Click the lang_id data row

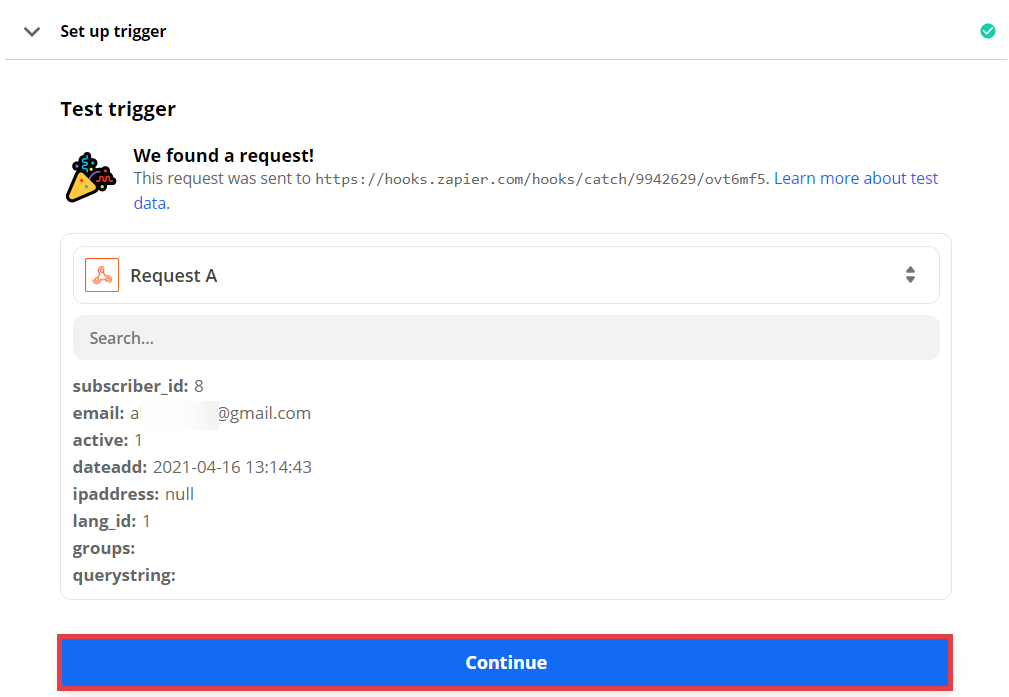pyautogui.click(x=112, y=521)
